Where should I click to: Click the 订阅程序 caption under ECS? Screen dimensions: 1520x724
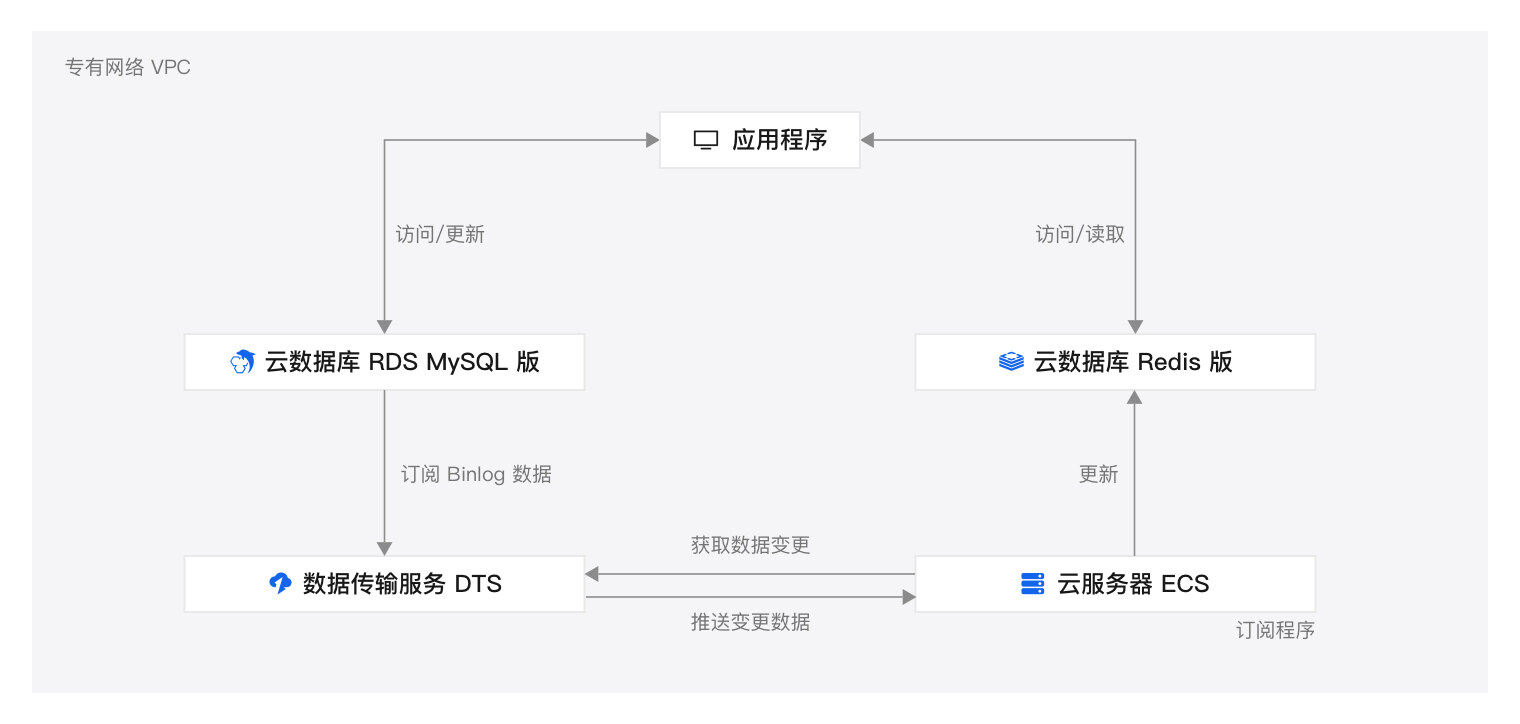(x=1275, y=631)
